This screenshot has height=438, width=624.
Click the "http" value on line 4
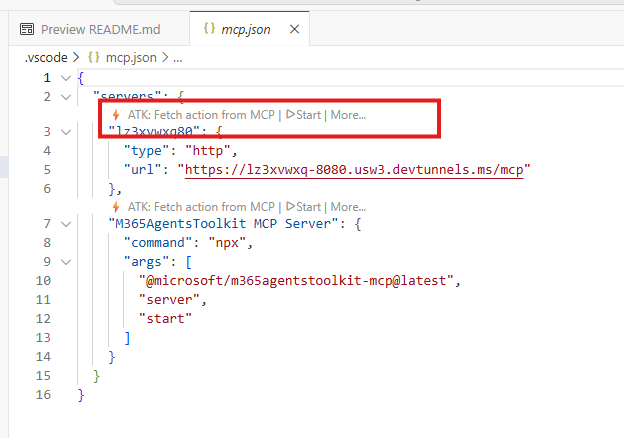coord(208,151)
